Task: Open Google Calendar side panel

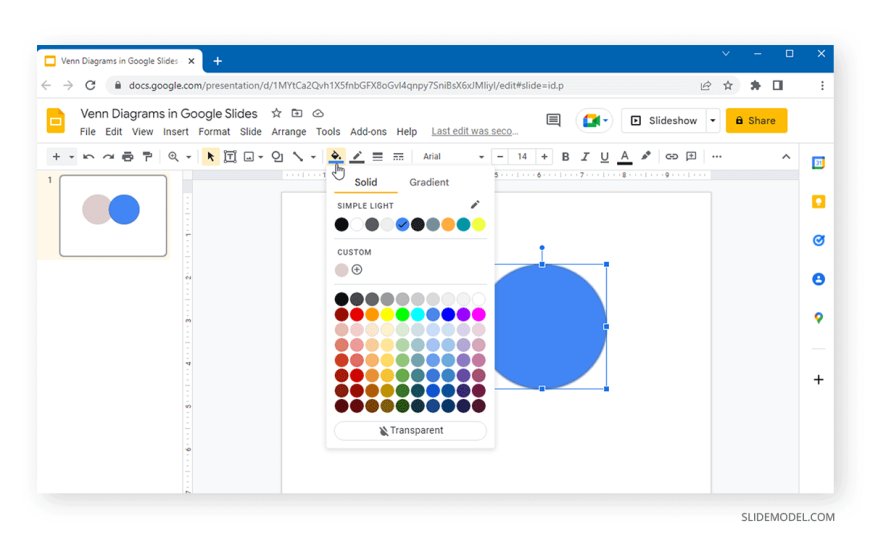Action: pos(818,163)
